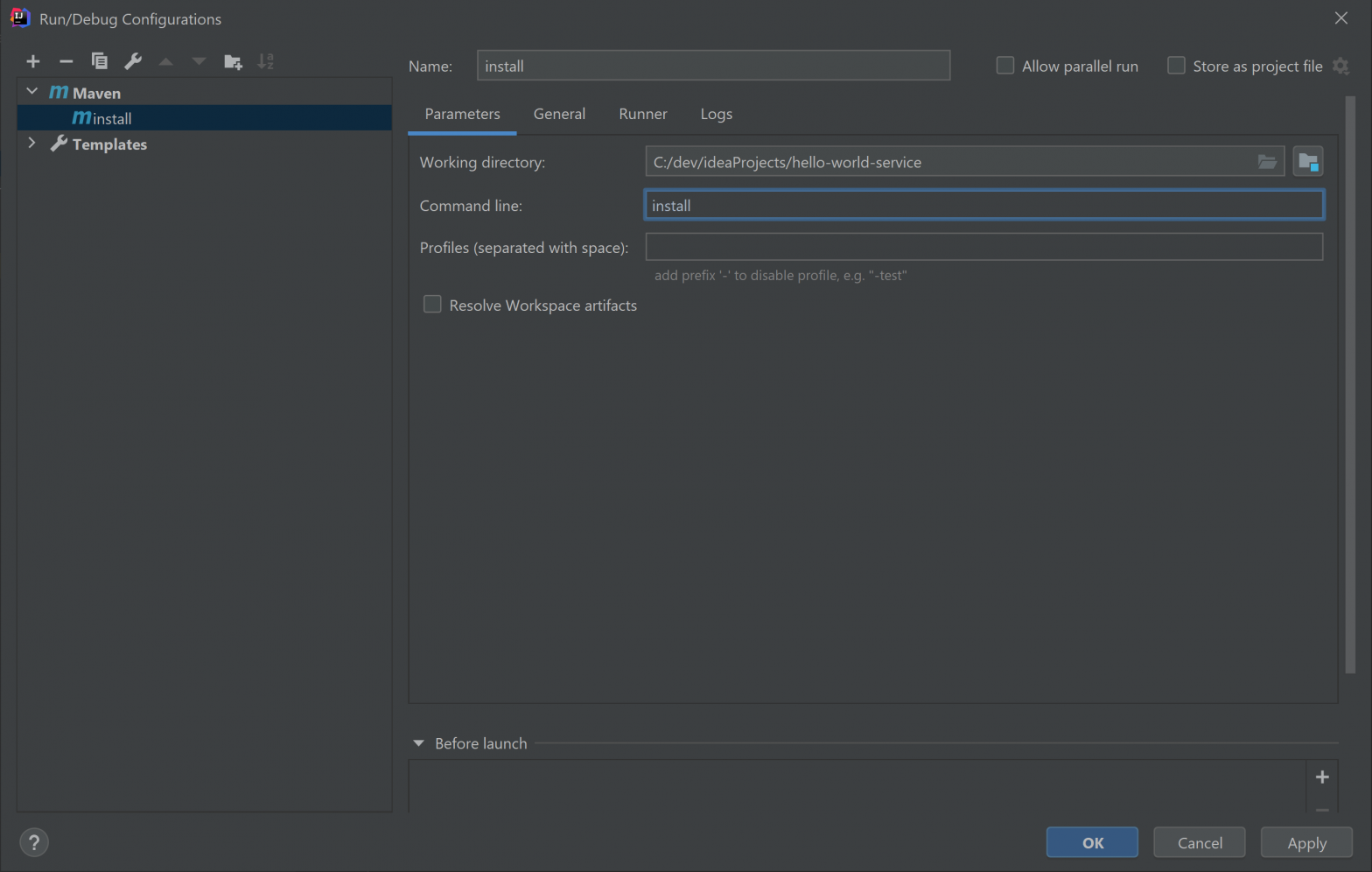1372x872 pixels.
Task: Select Maven project button beside working directory
Action: pyautogui.click(x=1307, y=162)
